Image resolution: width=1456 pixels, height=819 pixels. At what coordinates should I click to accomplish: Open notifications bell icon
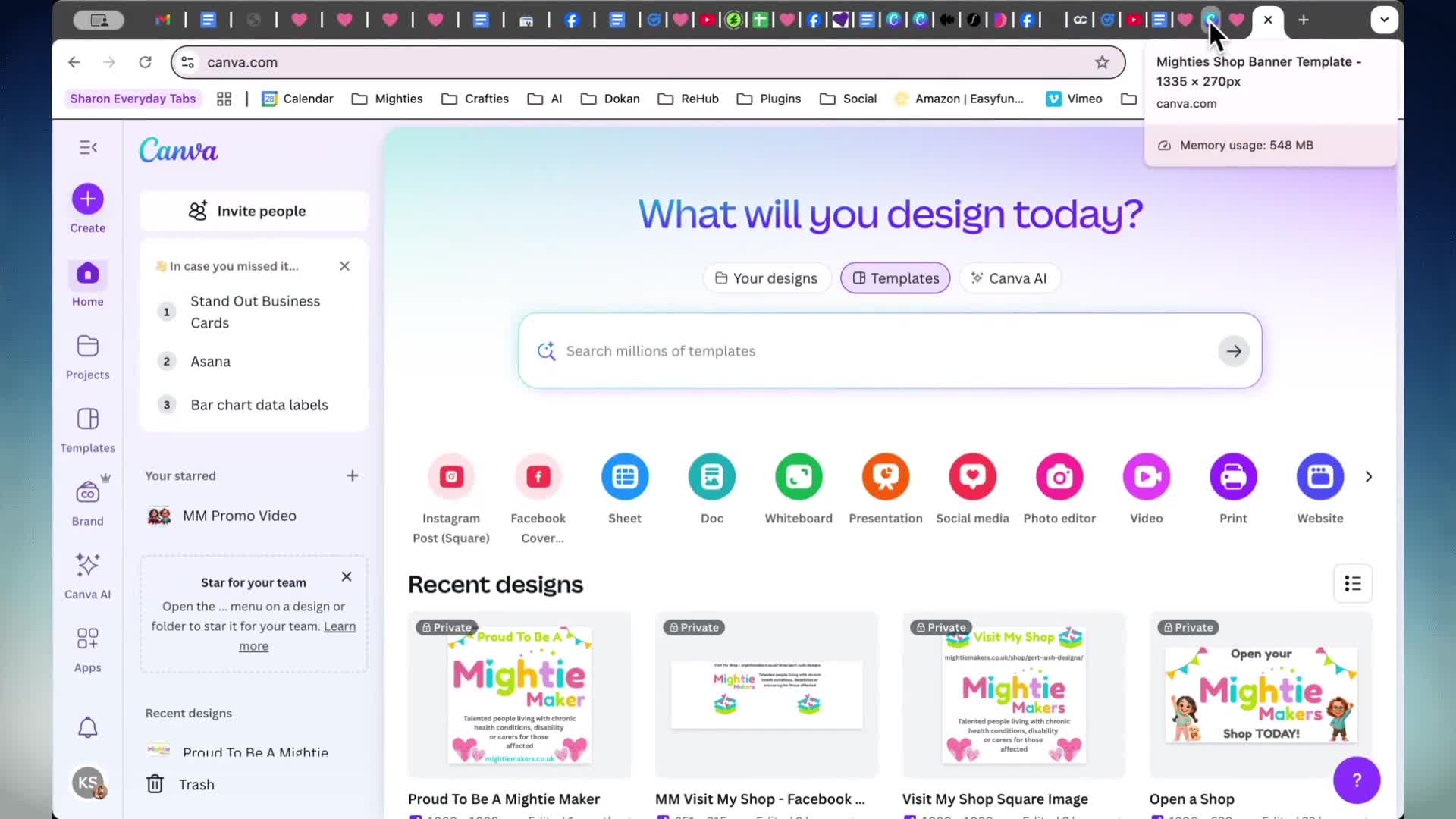pyautogui.click(x=88, y=727)
